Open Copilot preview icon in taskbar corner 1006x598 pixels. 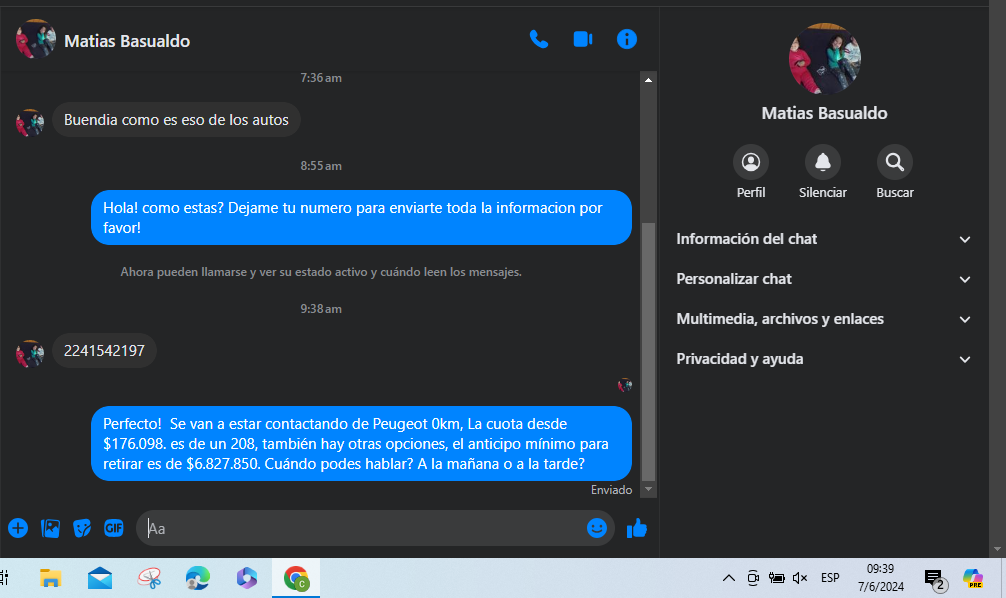(973, 578)
